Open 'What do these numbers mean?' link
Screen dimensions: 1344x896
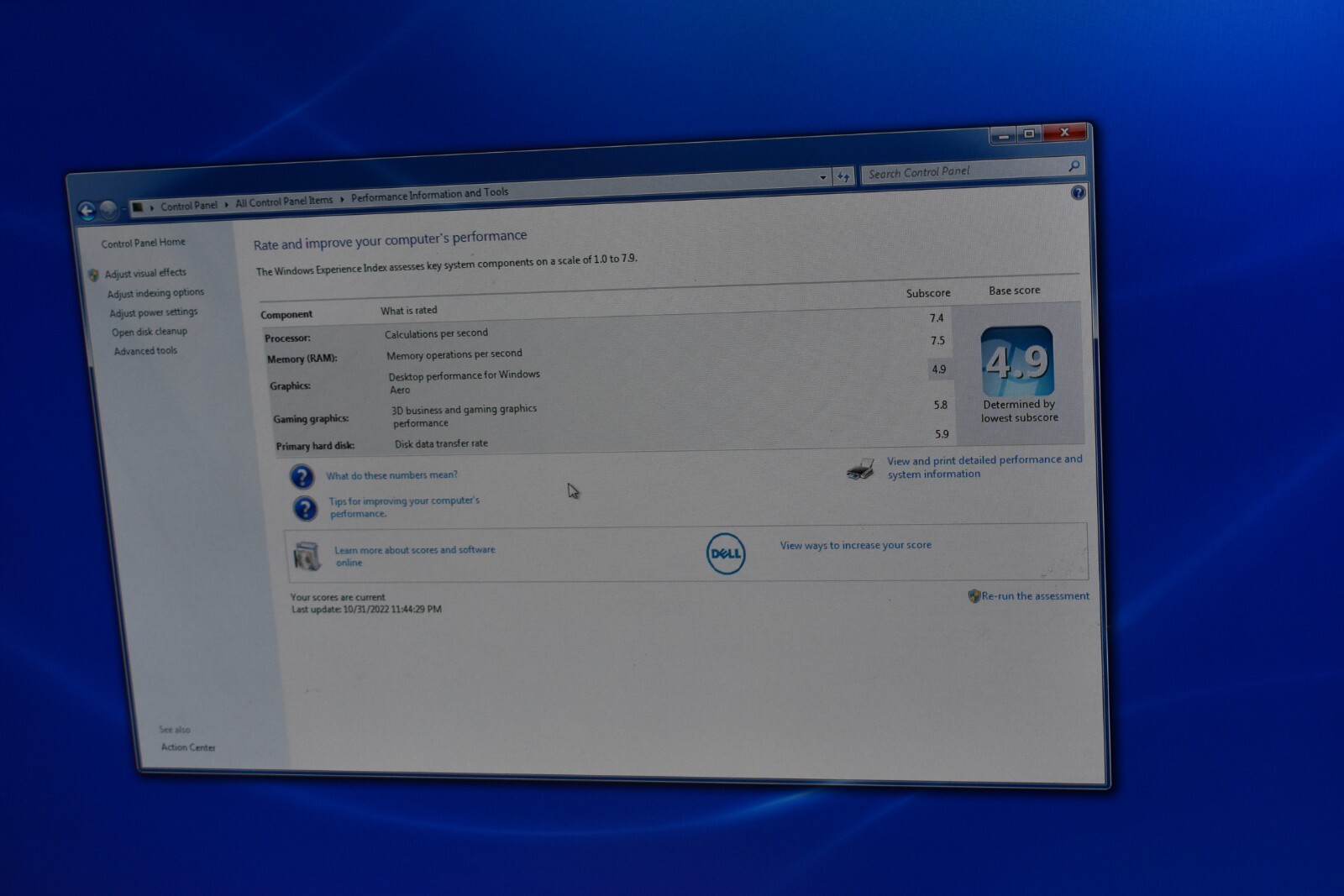coord(392,475)
